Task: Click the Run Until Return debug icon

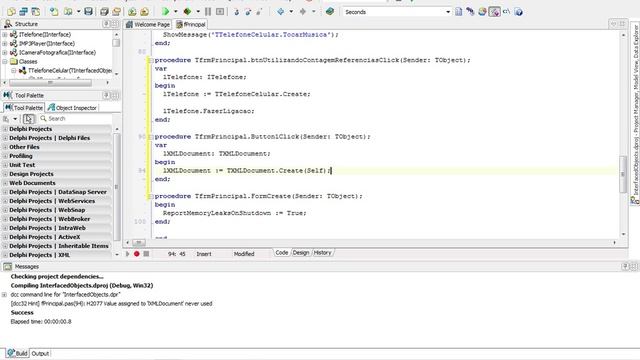Action: pyautogui.click(x=259, y=12)
